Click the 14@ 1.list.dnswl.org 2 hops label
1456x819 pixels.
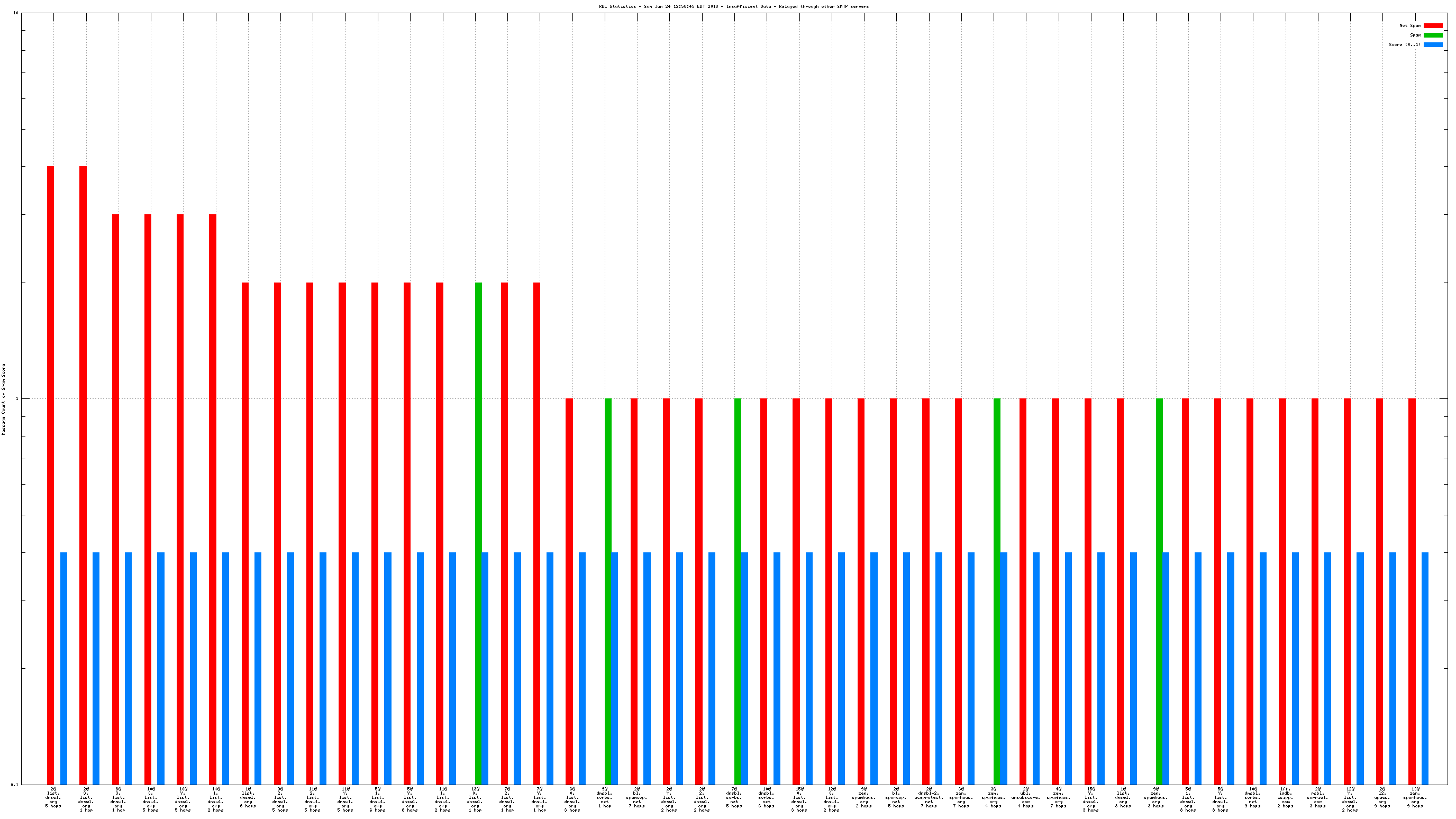coord(215,799)
